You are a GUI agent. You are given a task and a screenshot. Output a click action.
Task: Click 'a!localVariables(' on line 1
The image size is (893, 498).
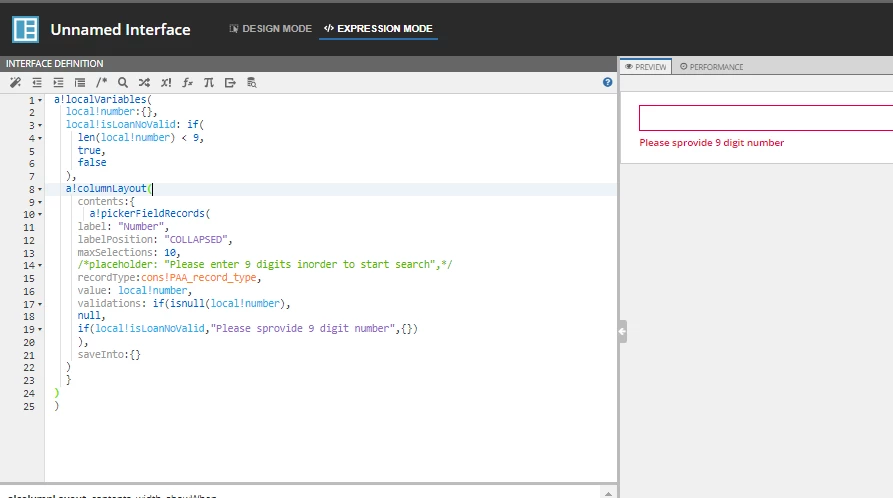103,99
